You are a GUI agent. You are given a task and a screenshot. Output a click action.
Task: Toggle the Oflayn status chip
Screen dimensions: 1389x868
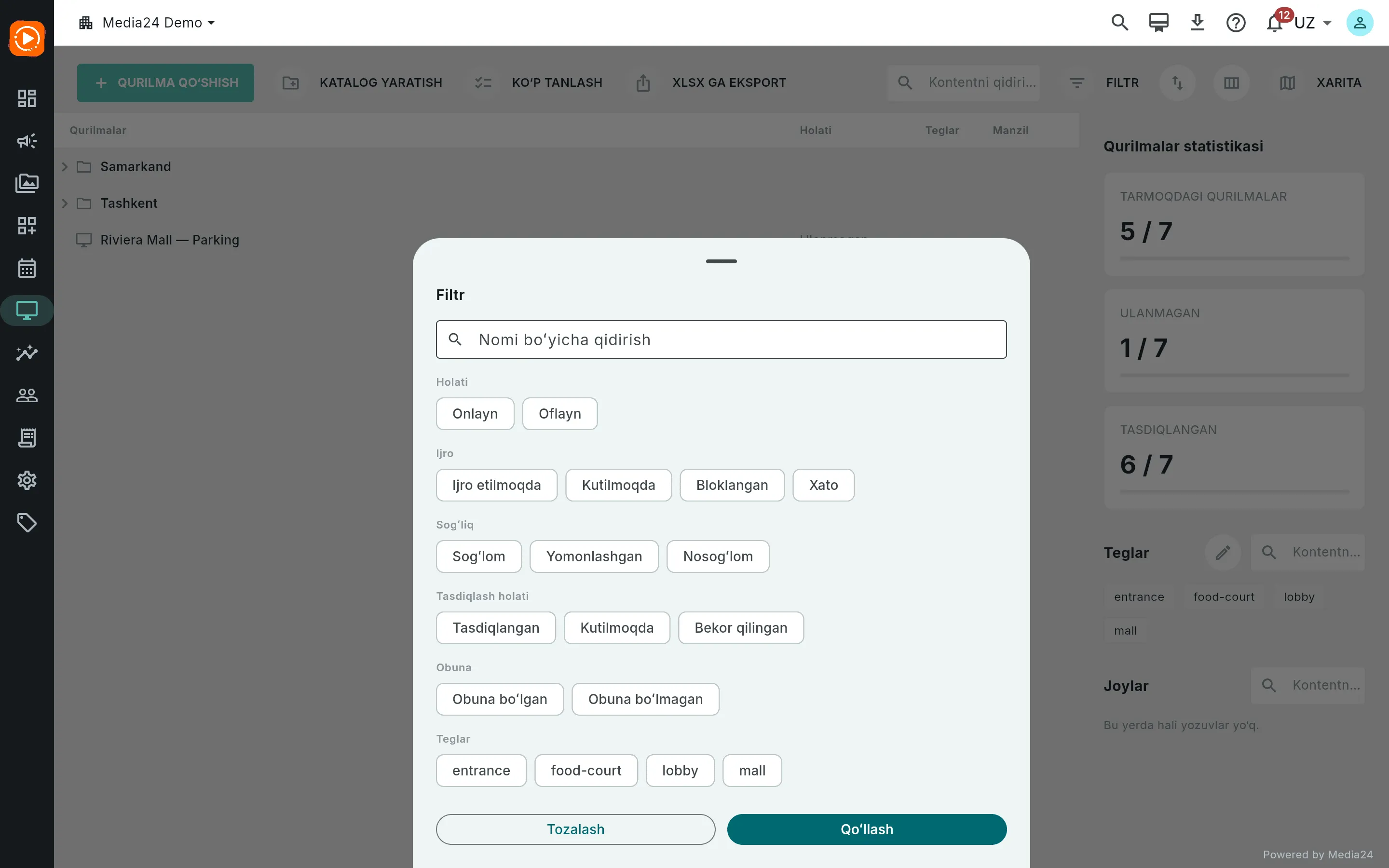pos(559,413)
